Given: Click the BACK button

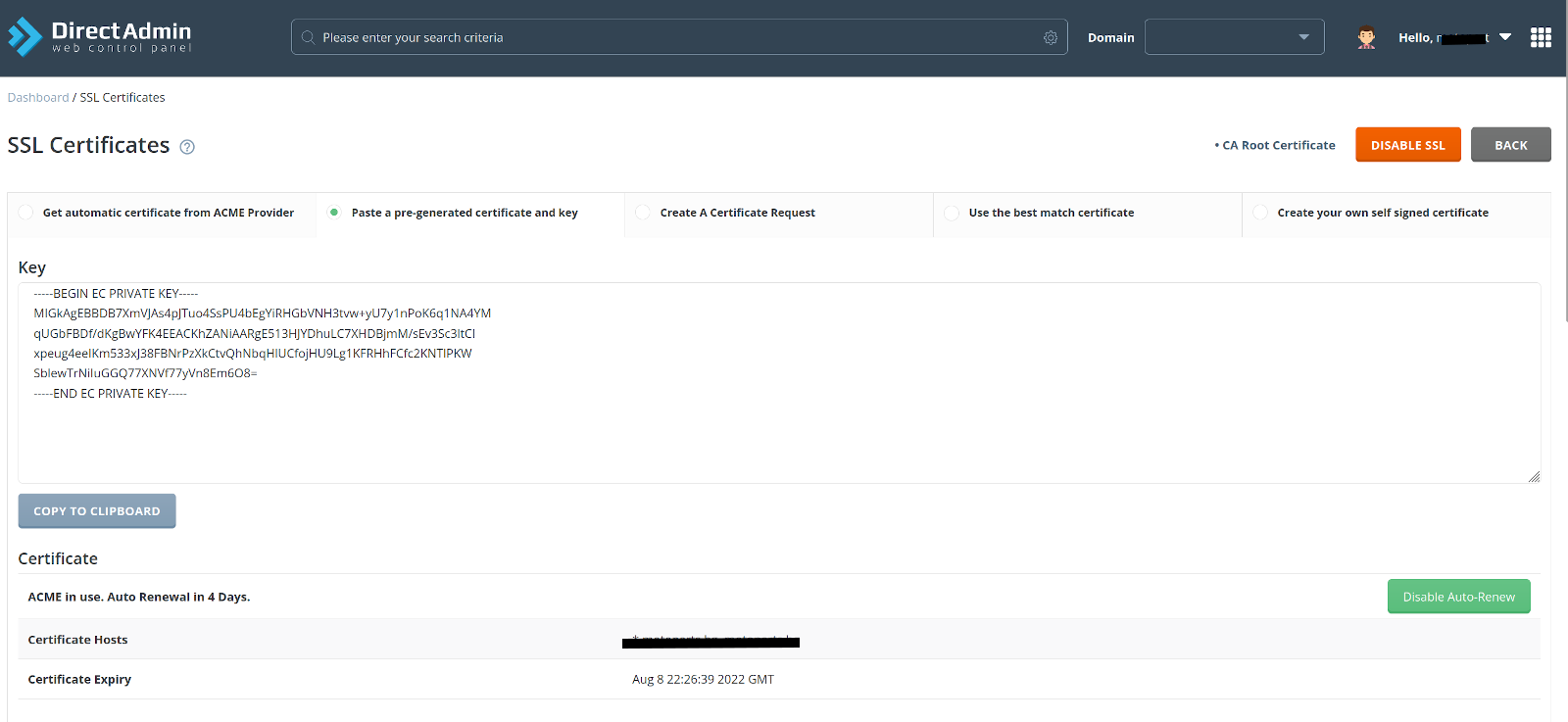Looking at the screenshot, I should [1510, 145].
